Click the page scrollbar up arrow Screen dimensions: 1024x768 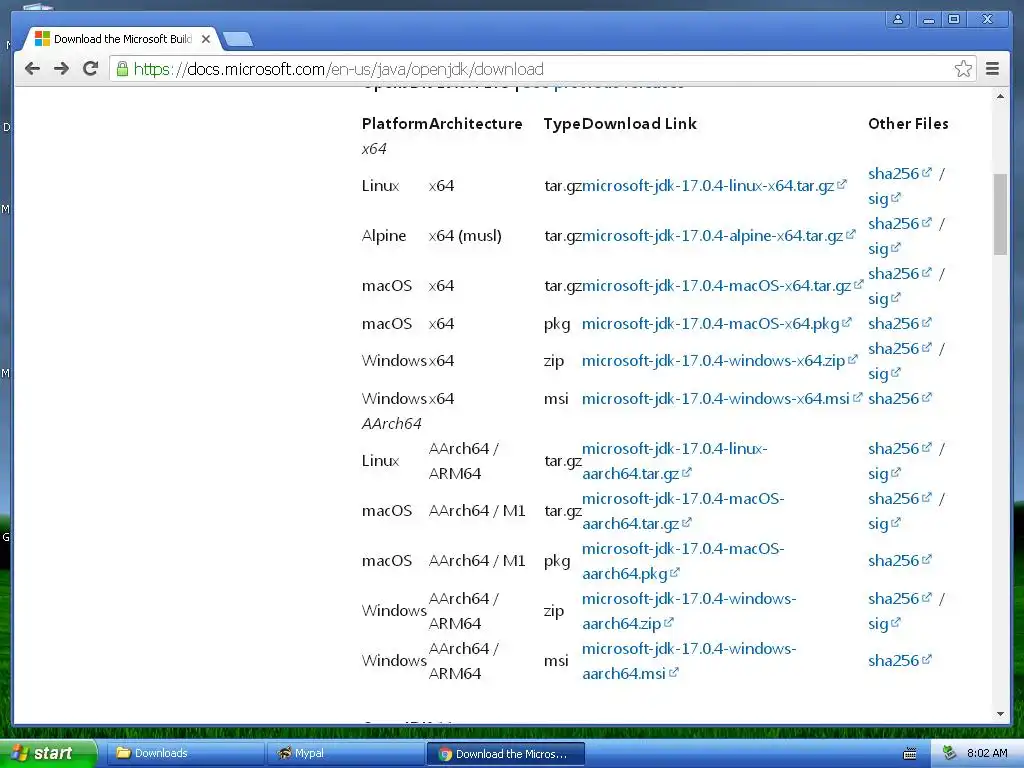pos(1000,97)
